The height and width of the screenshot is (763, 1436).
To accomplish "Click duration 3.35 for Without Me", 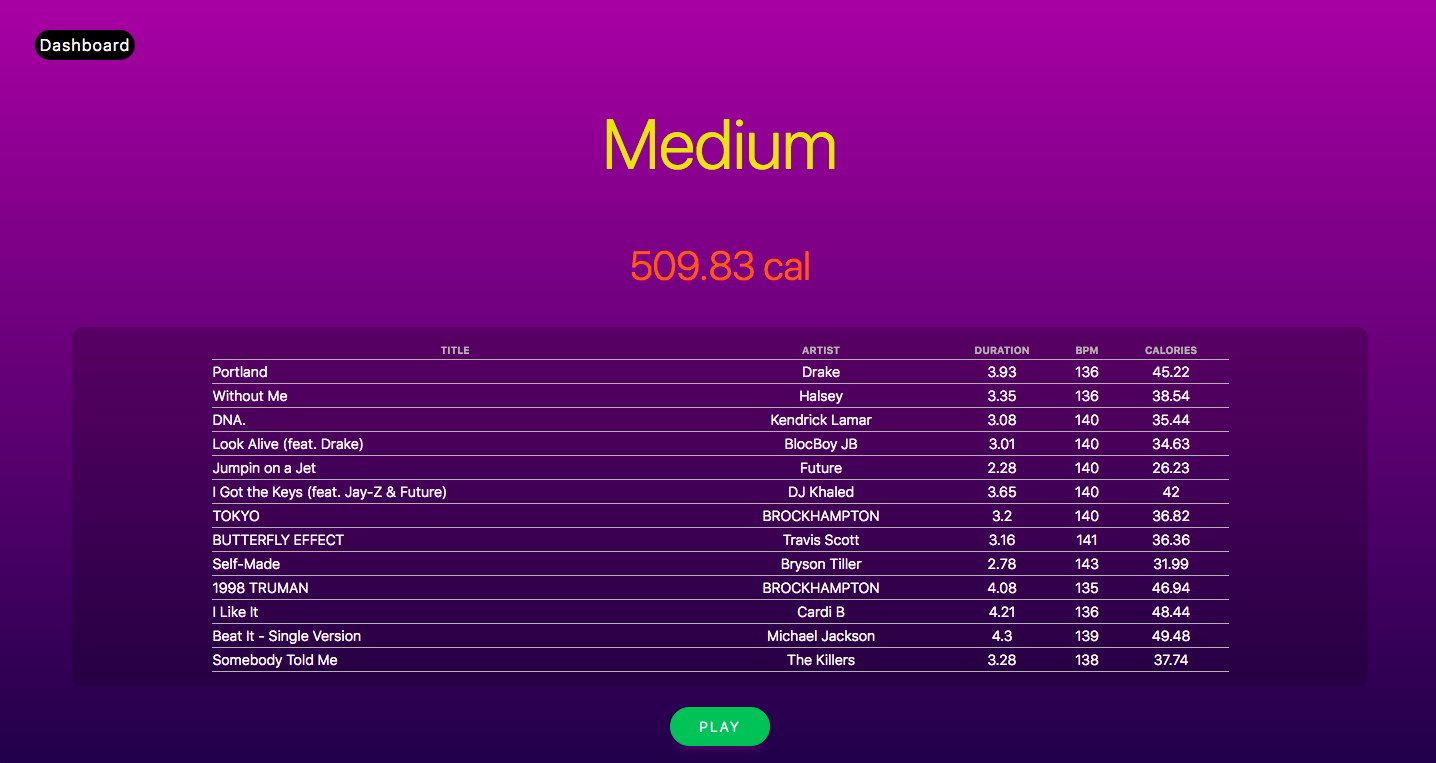I will [1002, 396].
